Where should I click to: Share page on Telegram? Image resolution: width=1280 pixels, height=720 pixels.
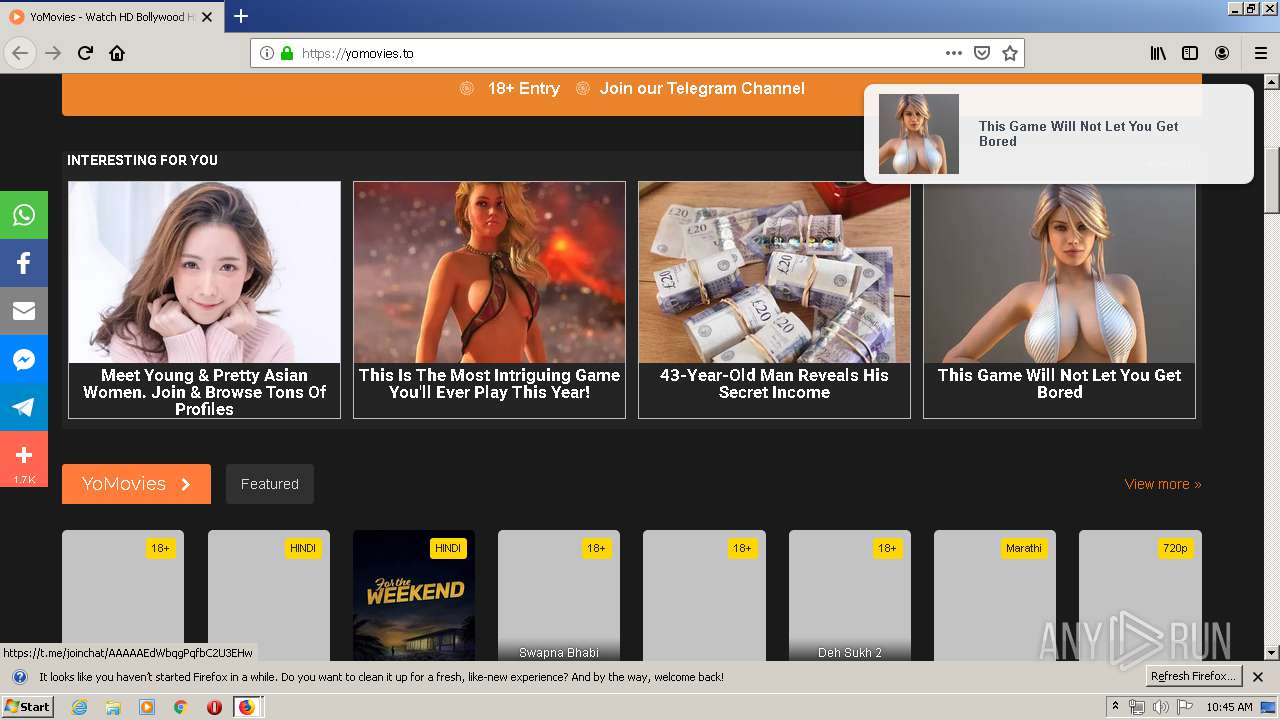click(24, 407)
